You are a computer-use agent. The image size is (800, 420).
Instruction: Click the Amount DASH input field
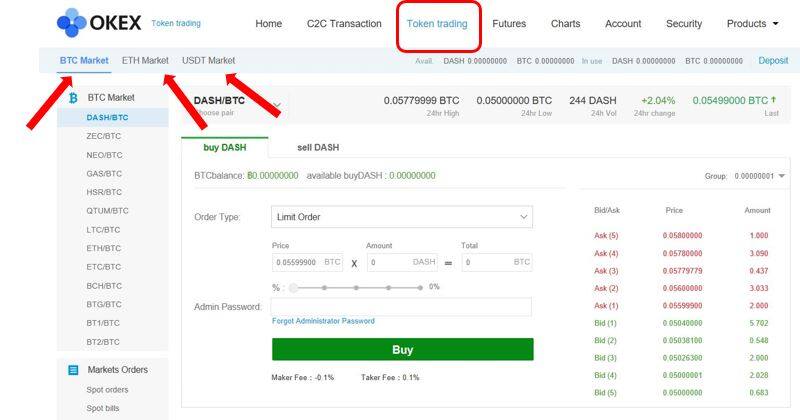(x=403, y=262)
